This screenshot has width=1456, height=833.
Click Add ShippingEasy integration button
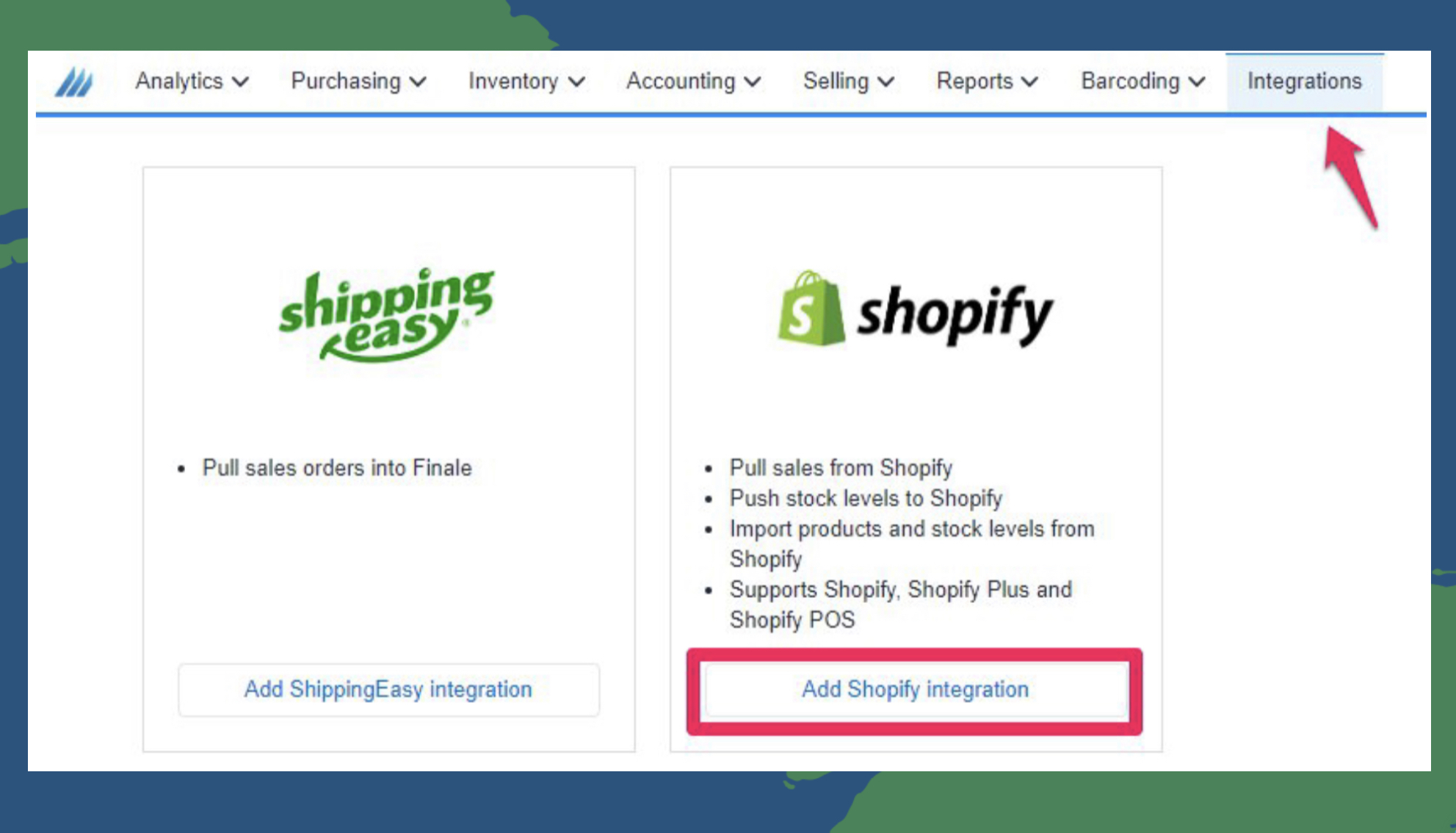coord(388,690)
